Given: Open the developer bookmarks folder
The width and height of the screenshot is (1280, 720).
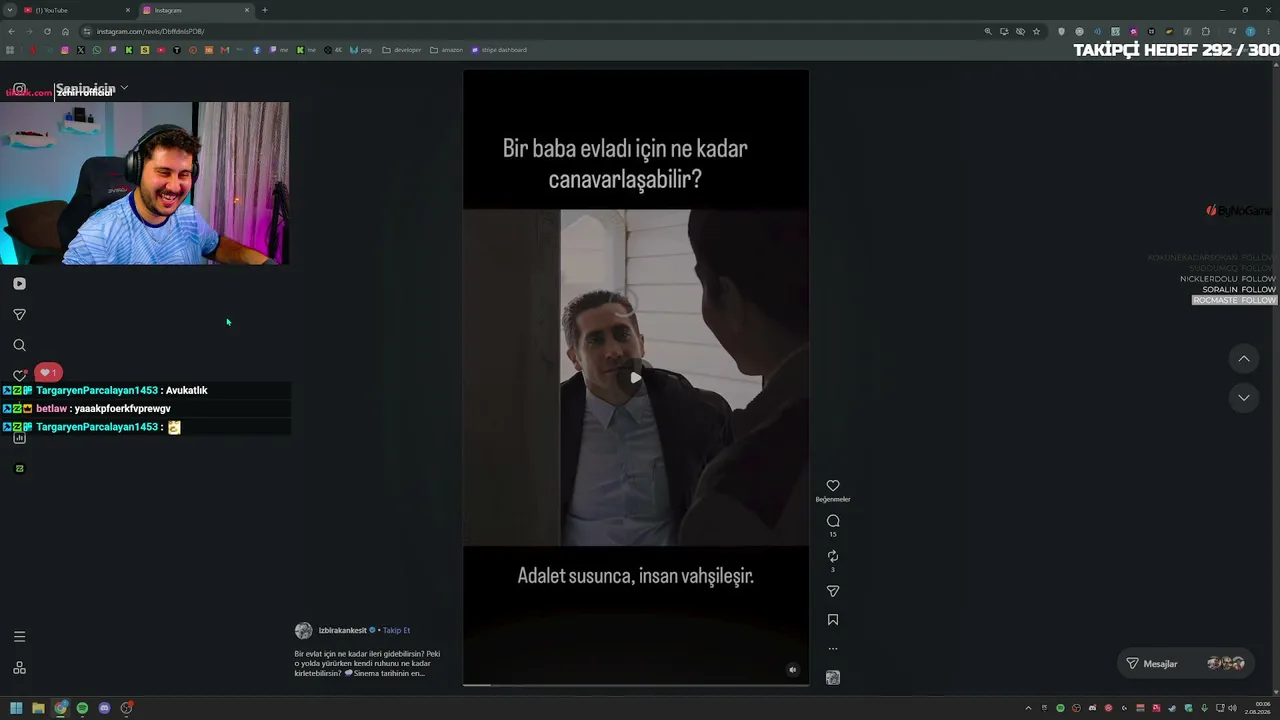Looking at the screenshot, I should (402, 50).
